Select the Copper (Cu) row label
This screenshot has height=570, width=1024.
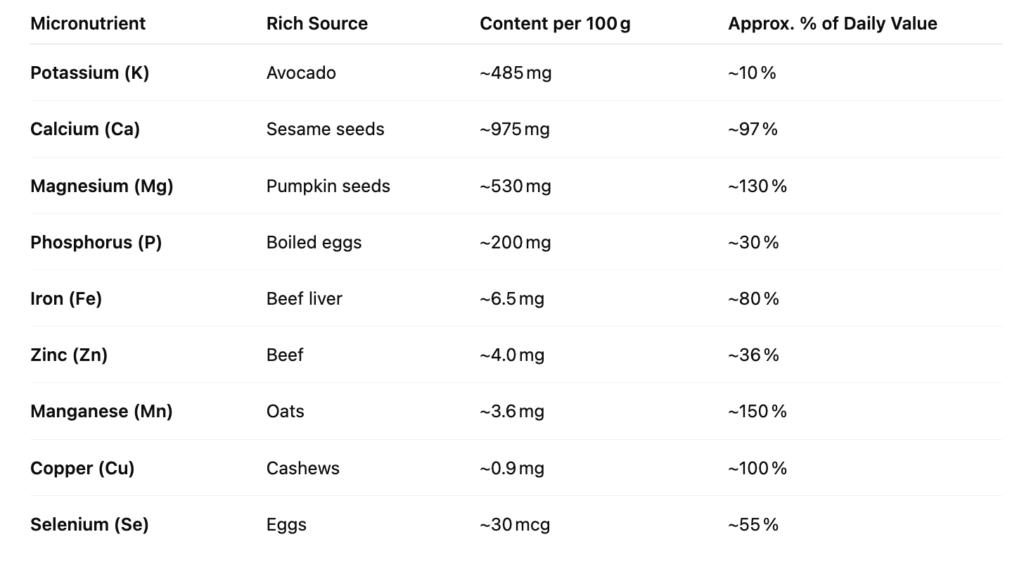coord(82,468)
